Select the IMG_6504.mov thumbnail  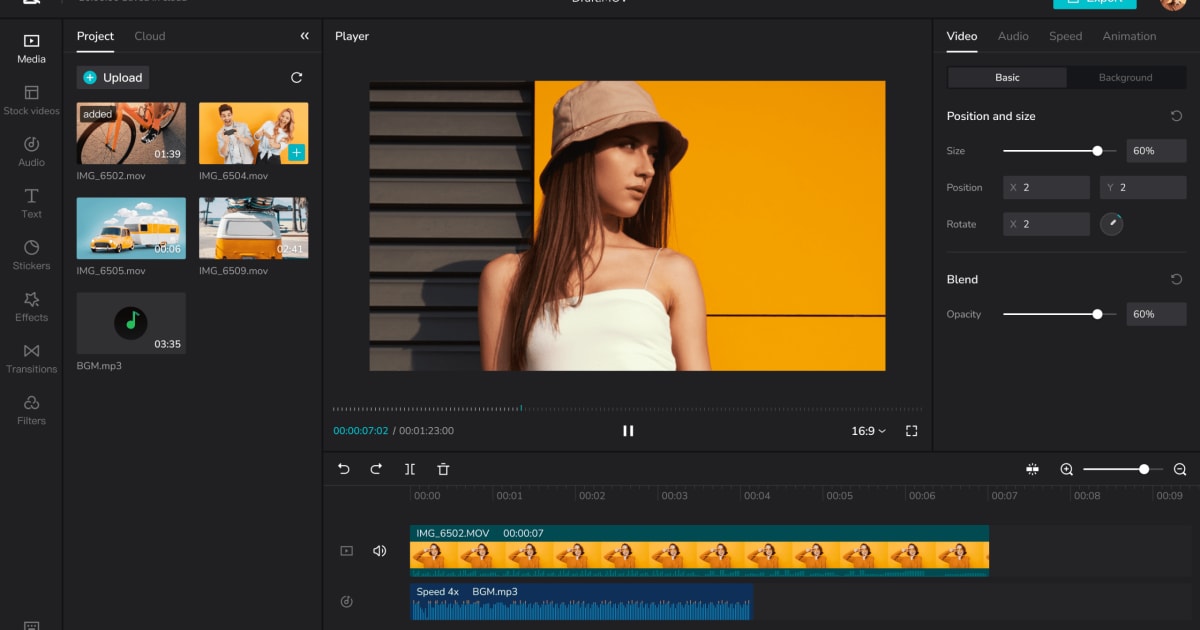click(253, 132)
